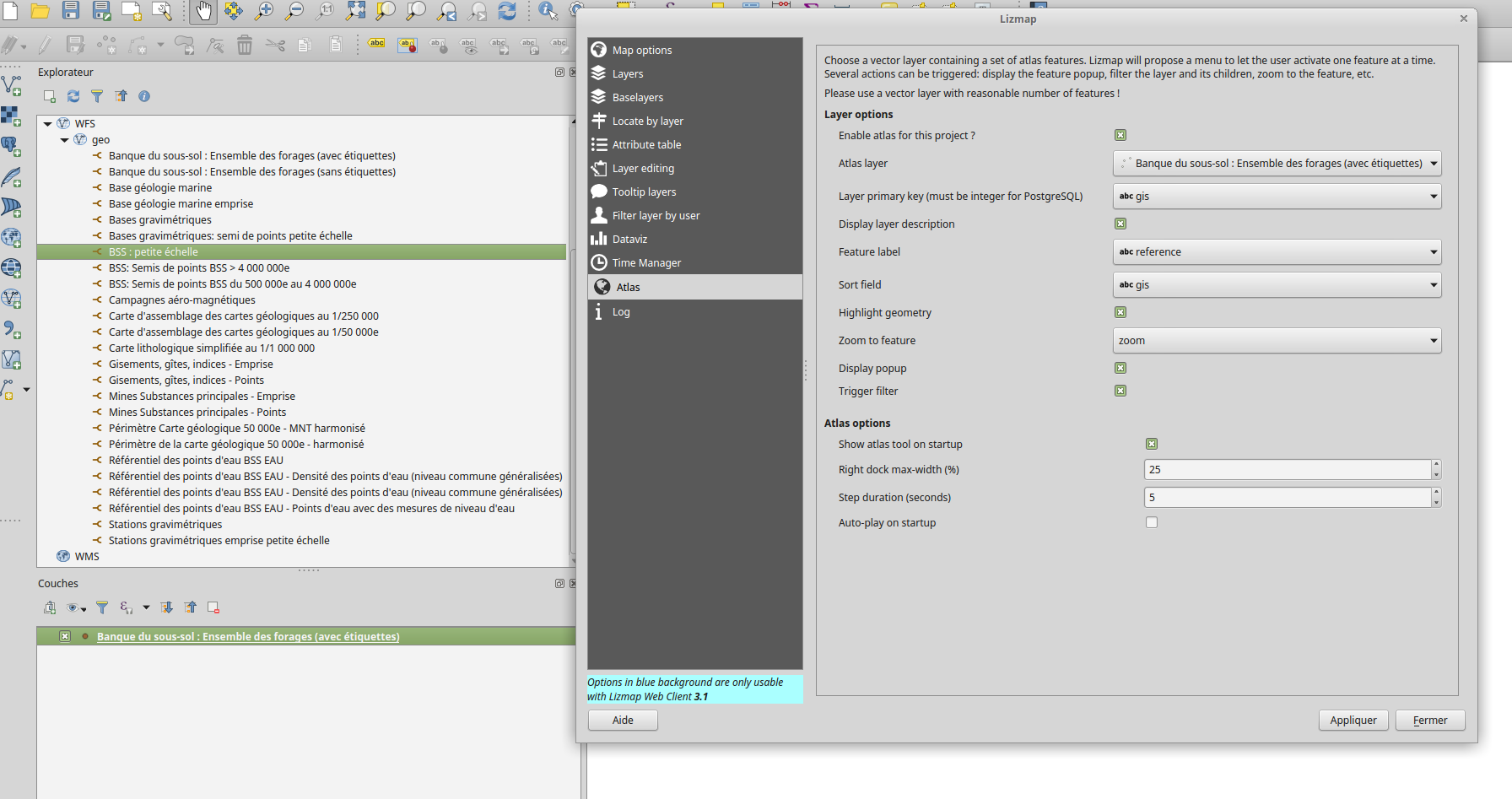
Task: Open the Aide help dialog
Action: (x=623, y=720)
